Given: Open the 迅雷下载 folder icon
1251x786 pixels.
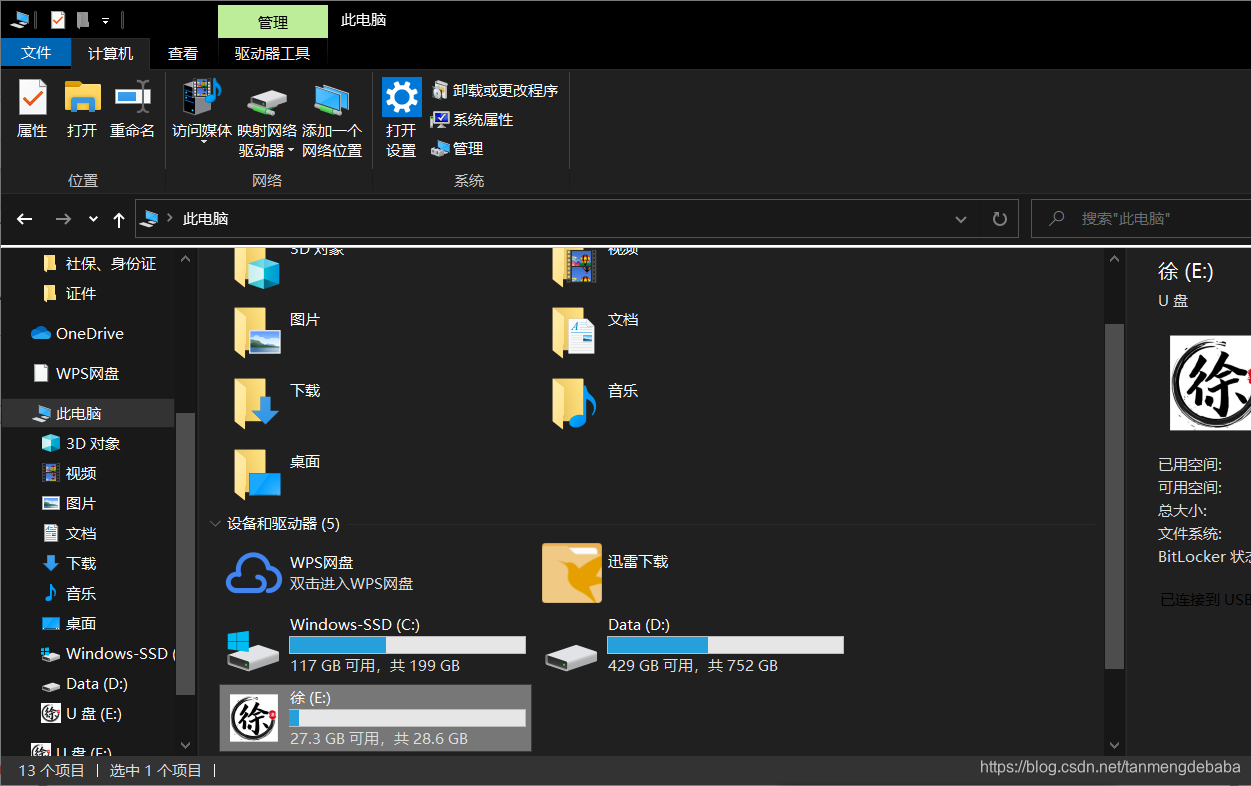Looking at the screenshot, I should pyautogui.click(x=572, y=573).
